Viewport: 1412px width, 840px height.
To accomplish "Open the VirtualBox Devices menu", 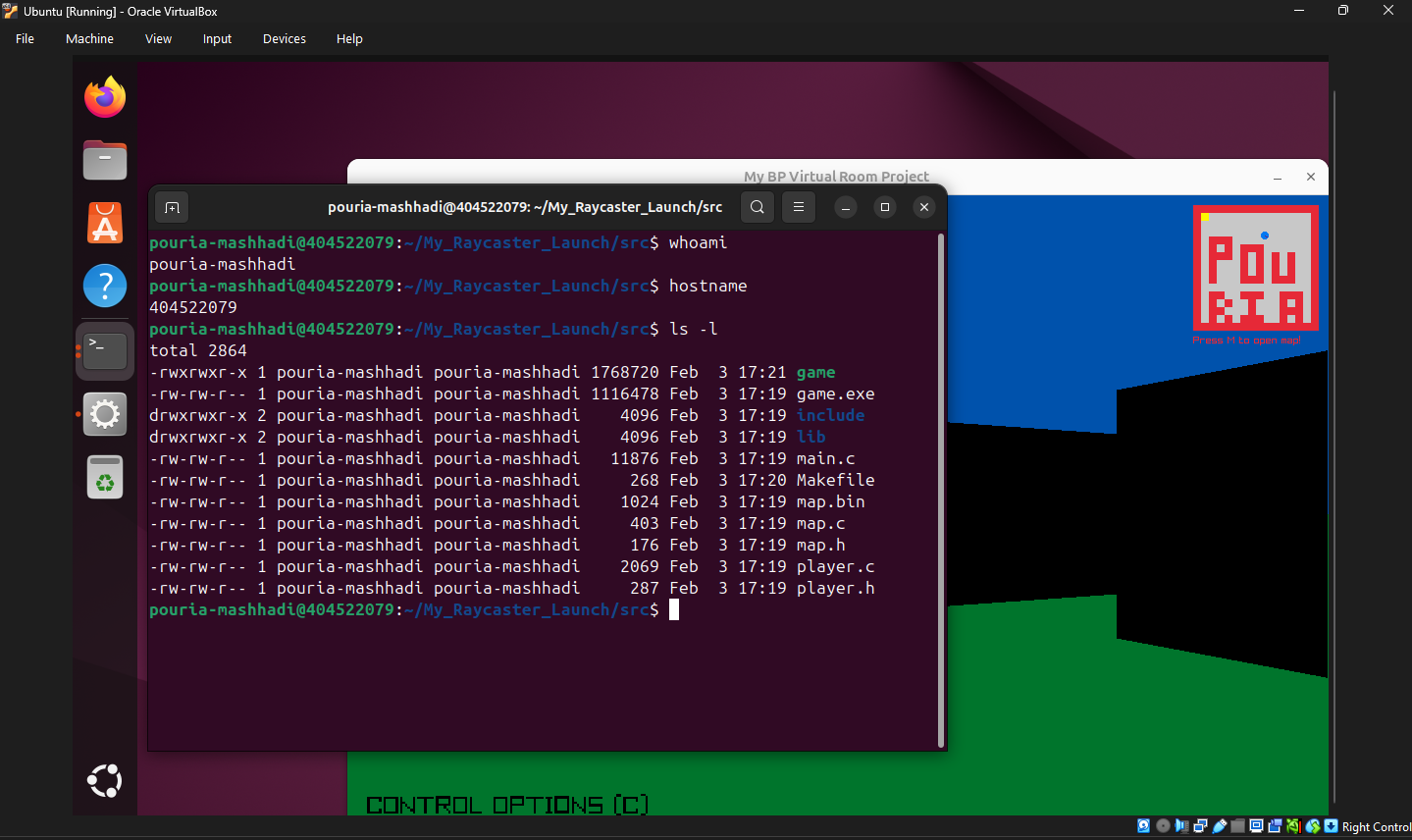I will pos(284,39).
